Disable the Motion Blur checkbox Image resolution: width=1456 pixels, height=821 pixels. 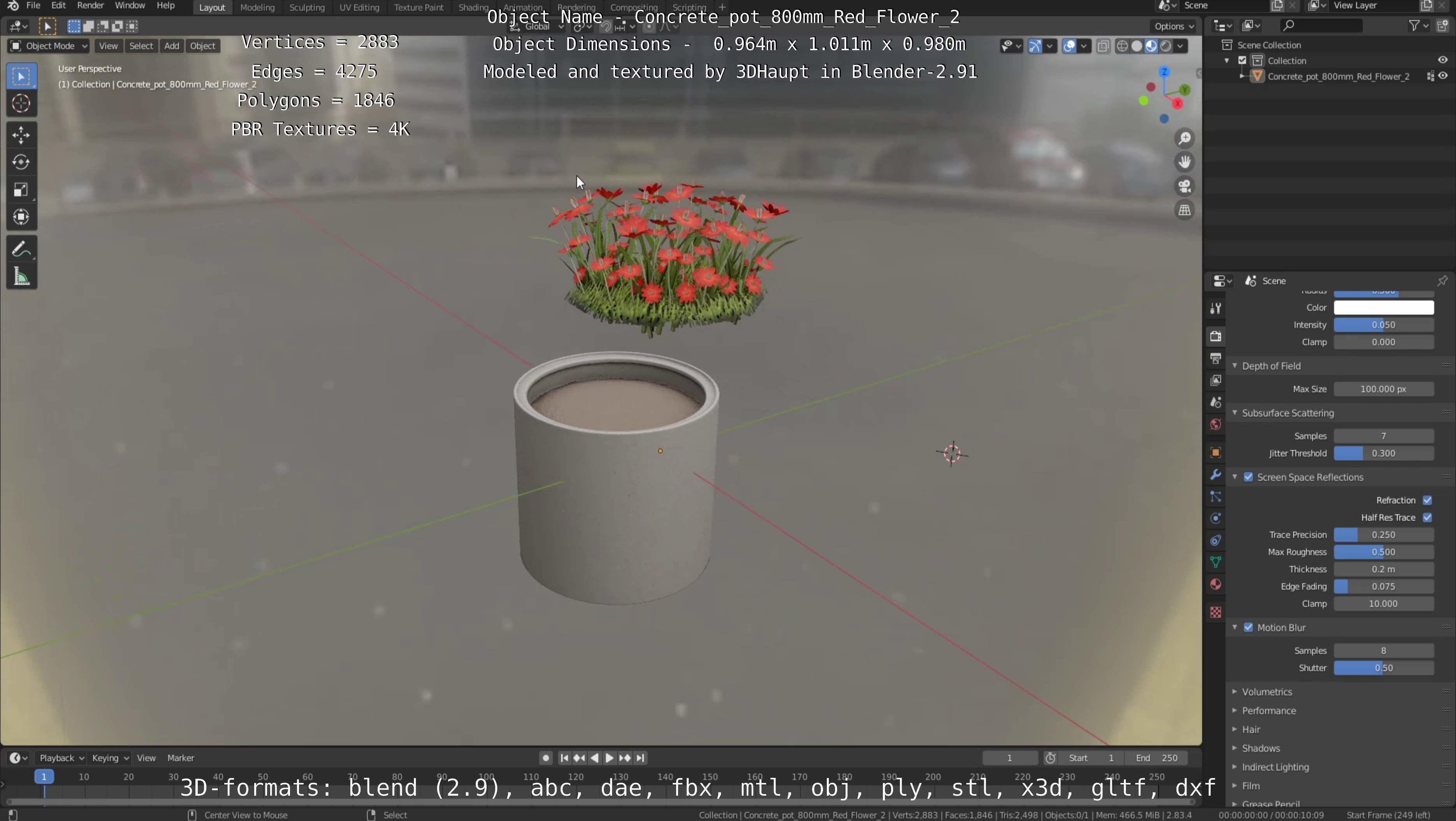[x=1248, y=628]
